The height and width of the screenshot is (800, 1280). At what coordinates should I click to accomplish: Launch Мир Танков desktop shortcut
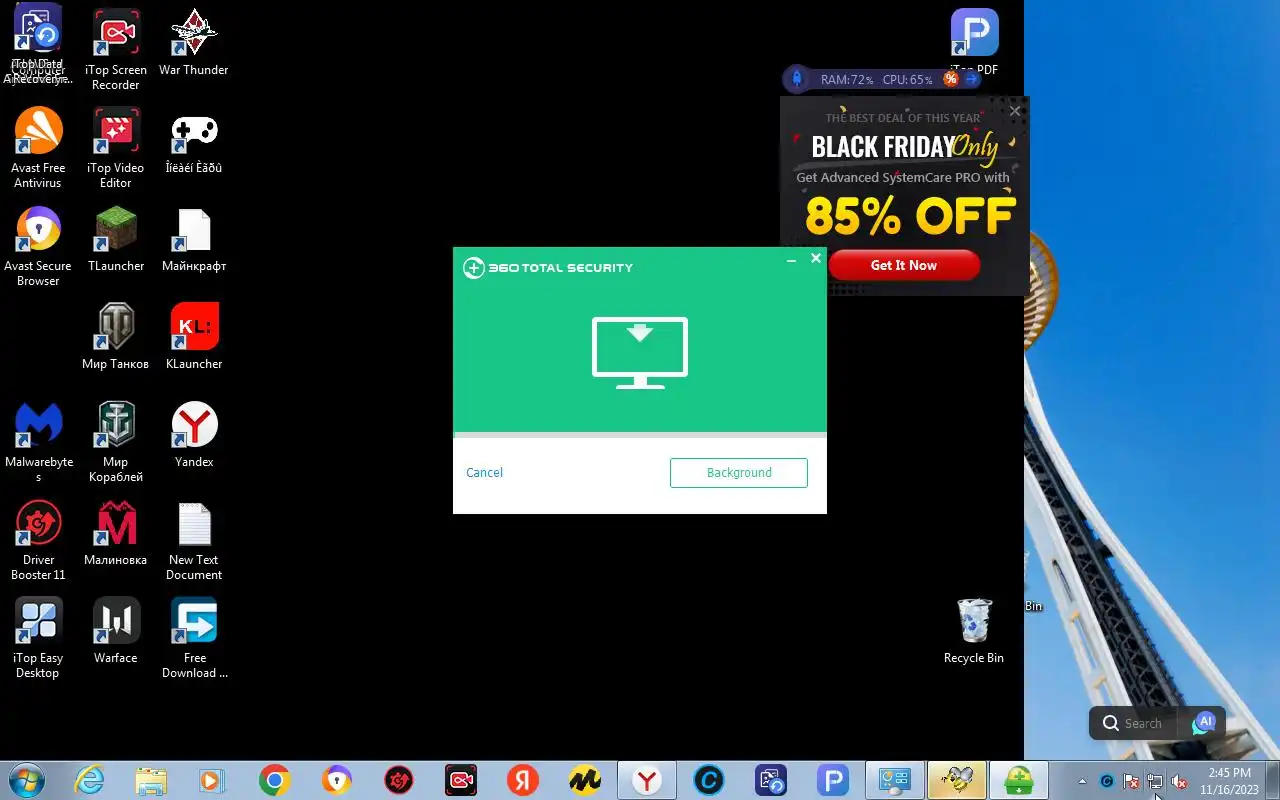point(116,337)
